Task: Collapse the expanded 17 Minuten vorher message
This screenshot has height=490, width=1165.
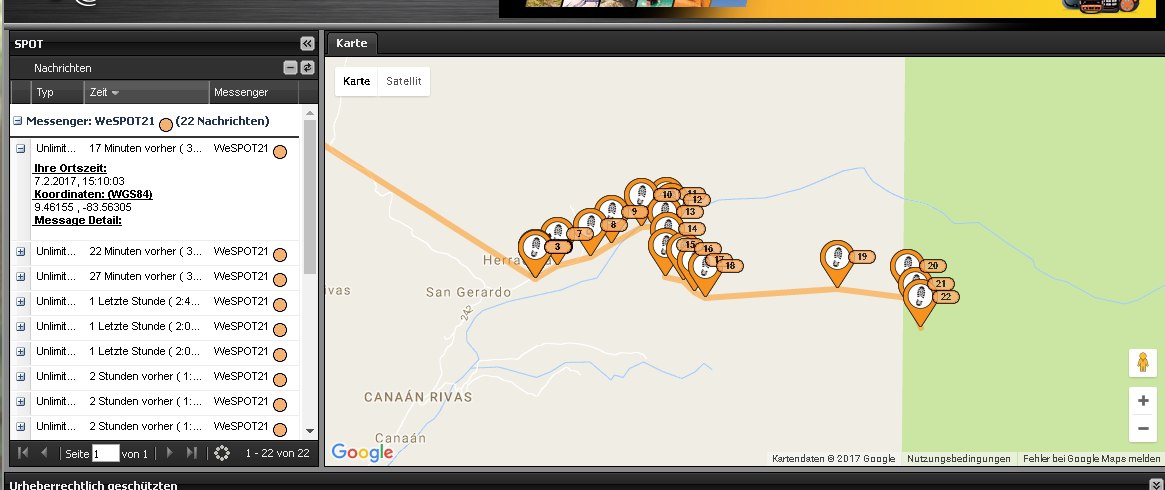Action: [21, 149]
